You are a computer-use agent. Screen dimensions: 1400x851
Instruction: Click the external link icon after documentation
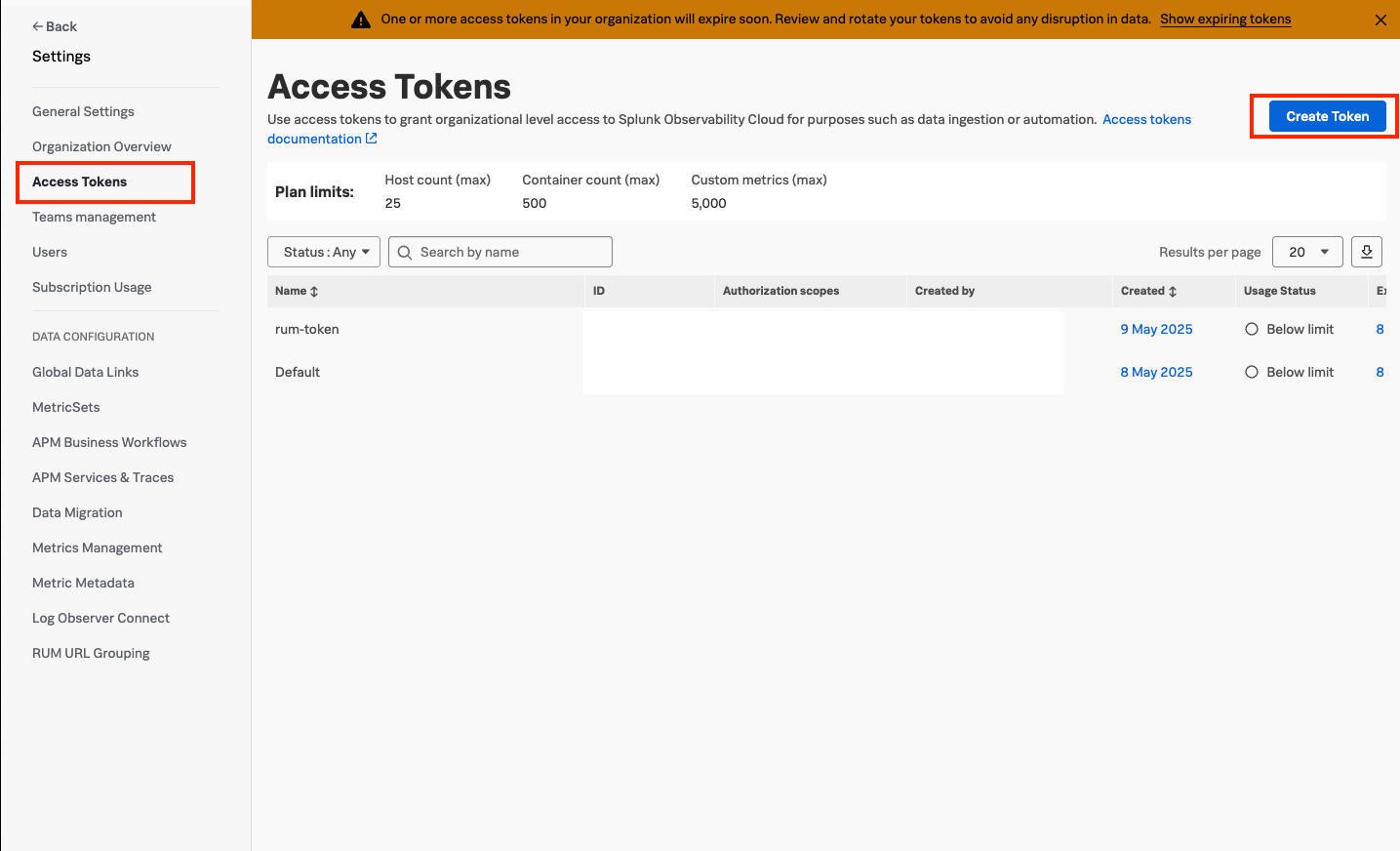372,139
